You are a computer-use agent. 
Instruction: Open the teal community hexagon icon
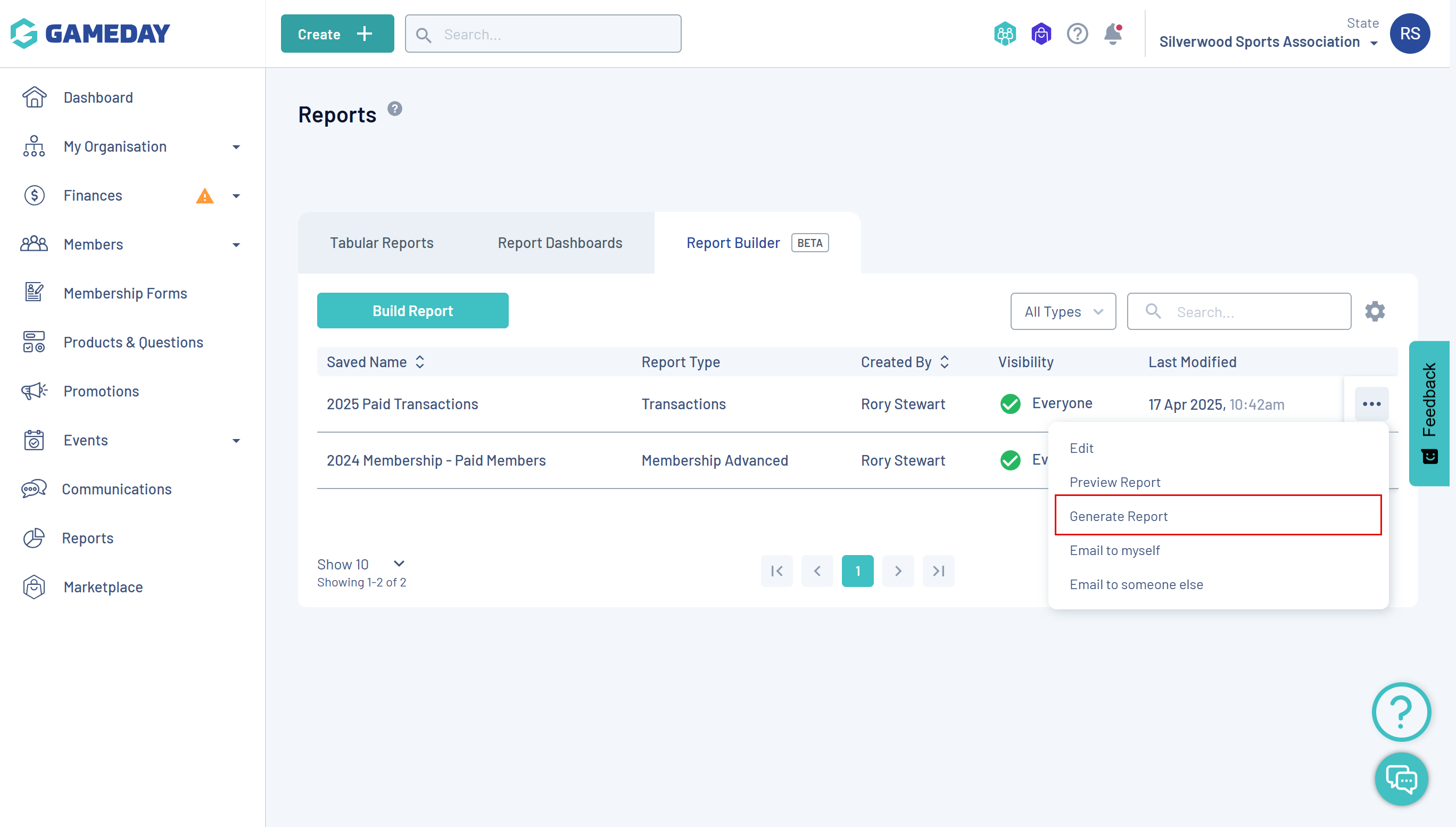pos(1004,34)
